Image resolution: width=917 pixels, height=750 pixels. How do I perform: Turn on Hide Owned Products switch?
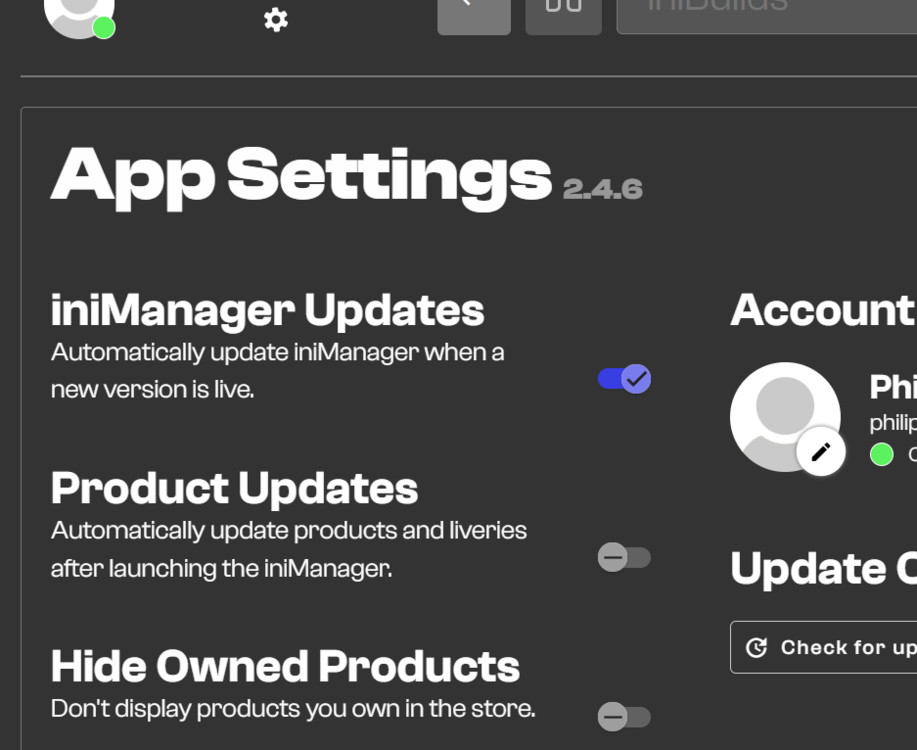pyautogui.click(x=624, y=716)
